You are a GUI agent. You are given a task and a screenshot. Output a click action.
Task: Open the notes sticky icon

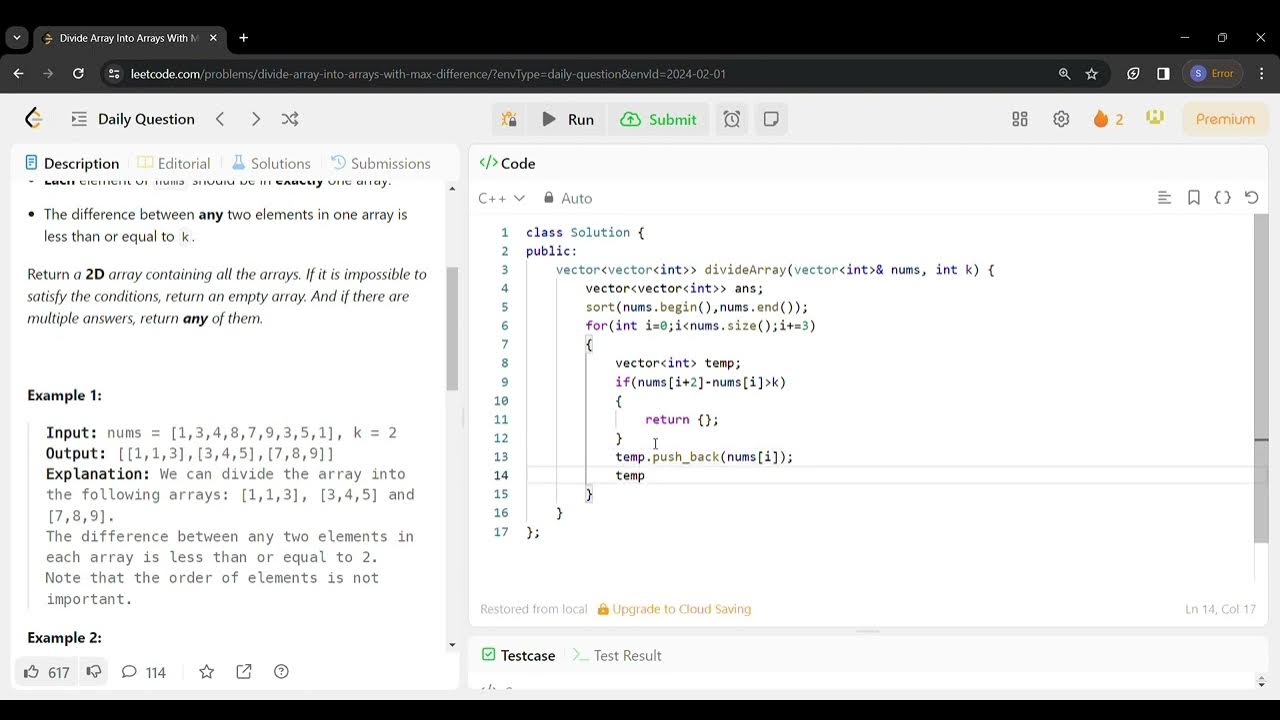[x=771, y=119]
